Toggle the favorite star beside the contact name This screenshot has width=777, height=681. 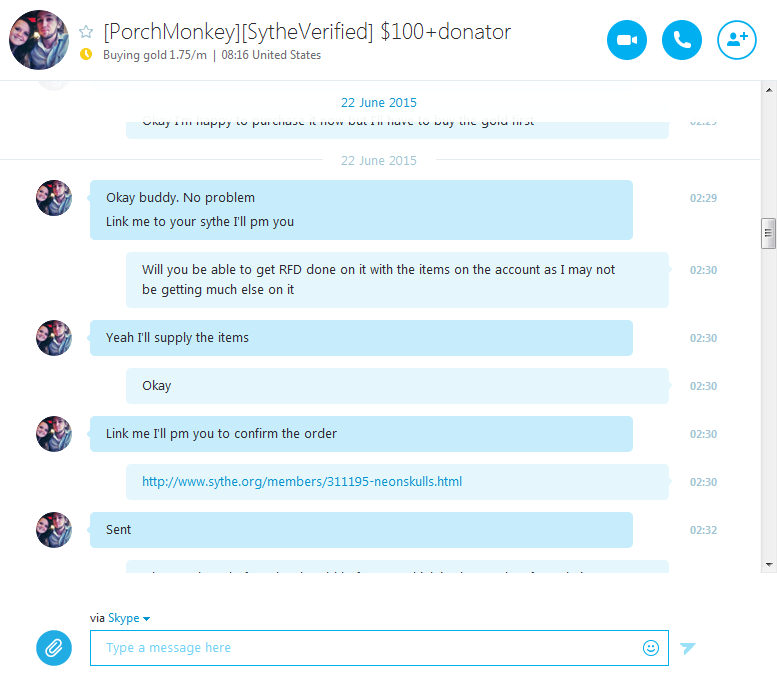pyautogui.click(x=86, y=32)
